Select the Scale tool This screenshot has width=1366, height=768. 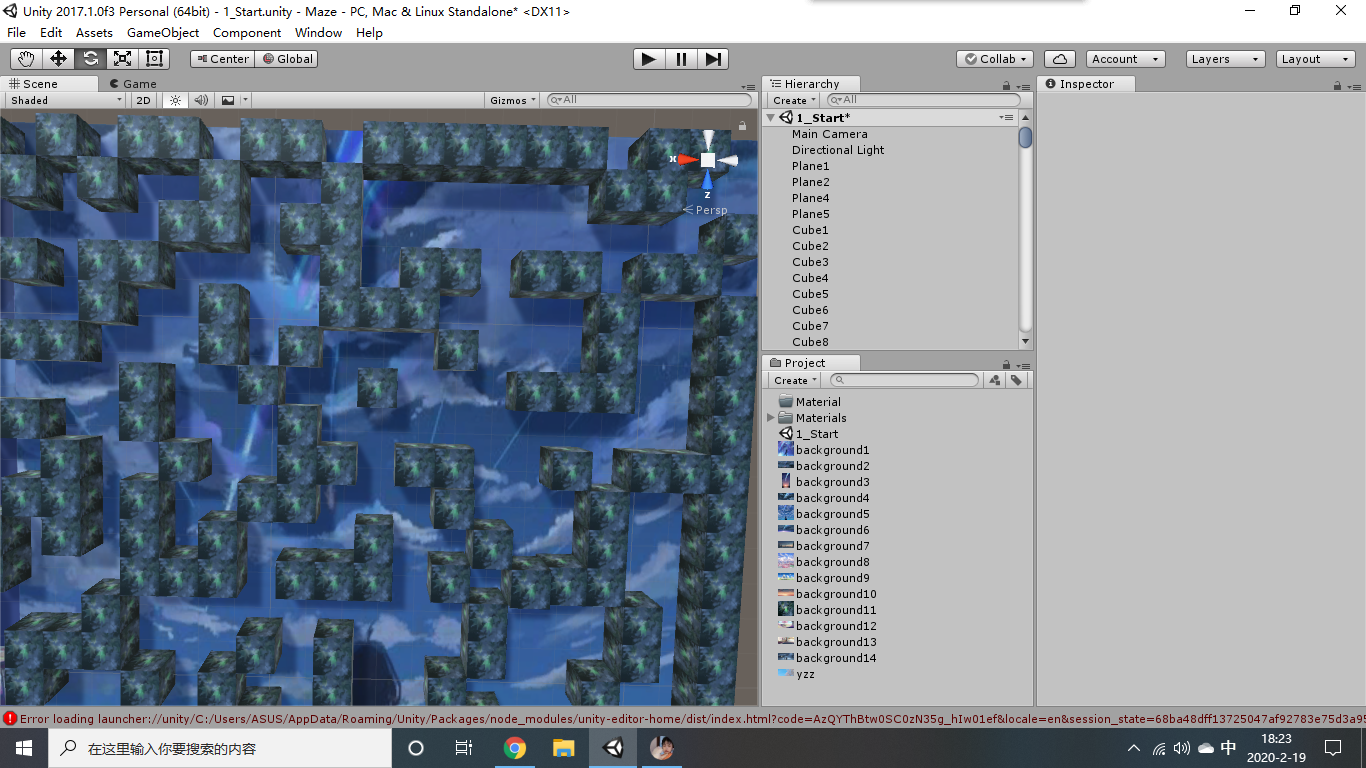pos(121,59)
